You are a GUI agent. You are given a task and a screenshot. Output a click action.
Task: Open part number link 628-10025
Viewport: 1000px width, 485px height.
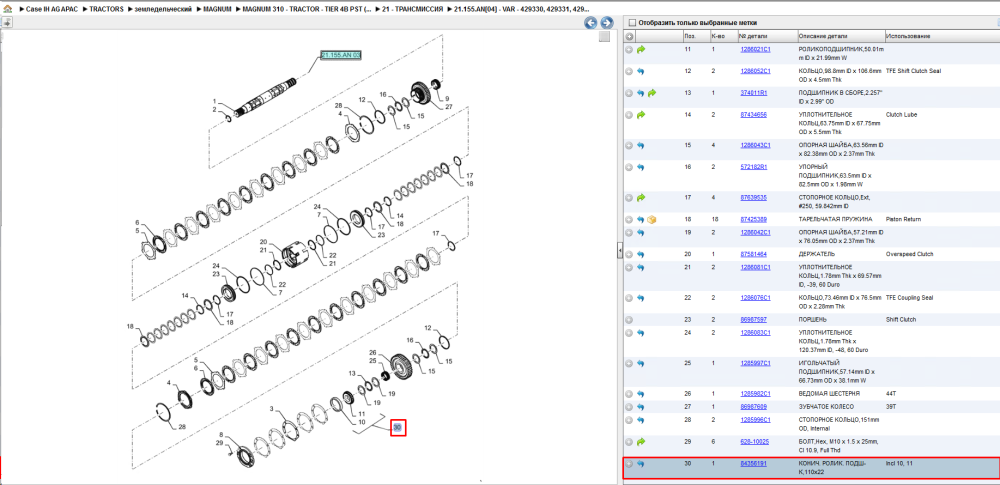[754, 441]
